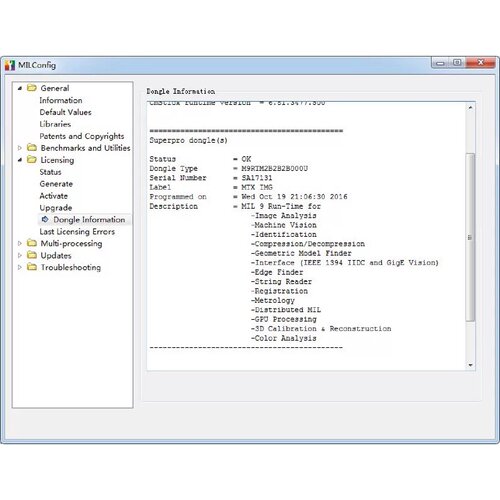Select the Multi-processing label
This screenshot has width=500, height=500.
tap(71, 243)
